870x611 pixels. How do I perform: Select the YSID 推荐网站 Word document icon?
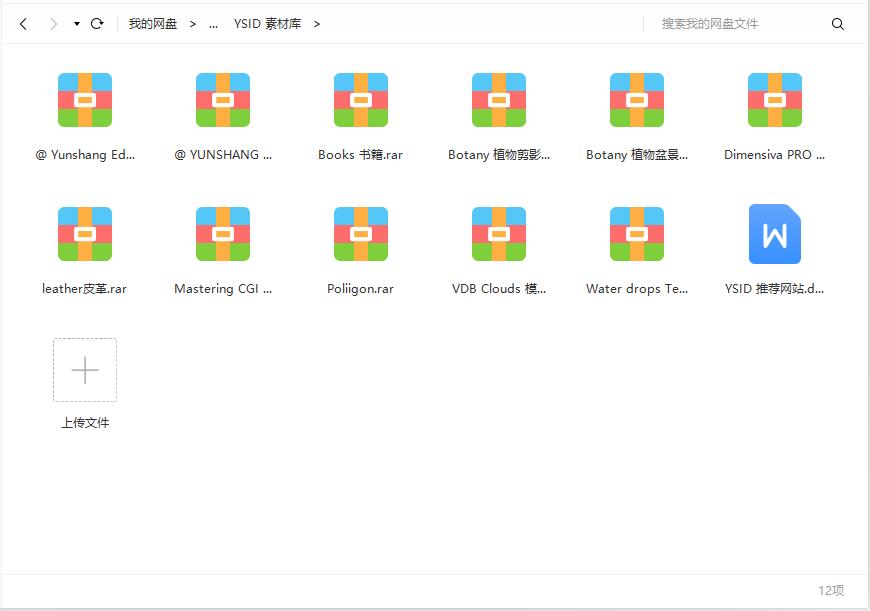775,234
